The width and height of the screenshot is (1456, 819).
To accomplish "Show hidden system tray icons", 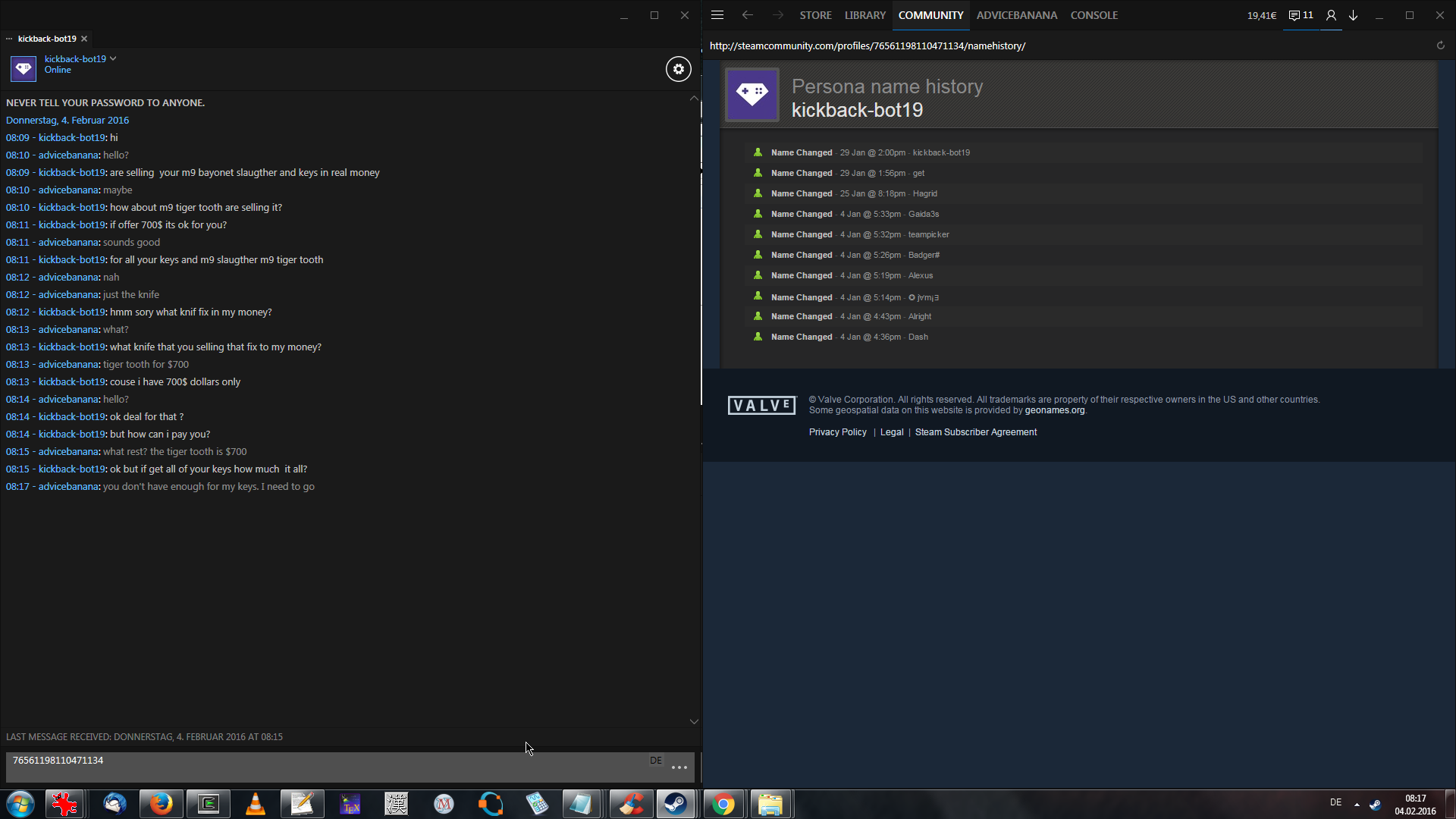I will (1357, 804).
